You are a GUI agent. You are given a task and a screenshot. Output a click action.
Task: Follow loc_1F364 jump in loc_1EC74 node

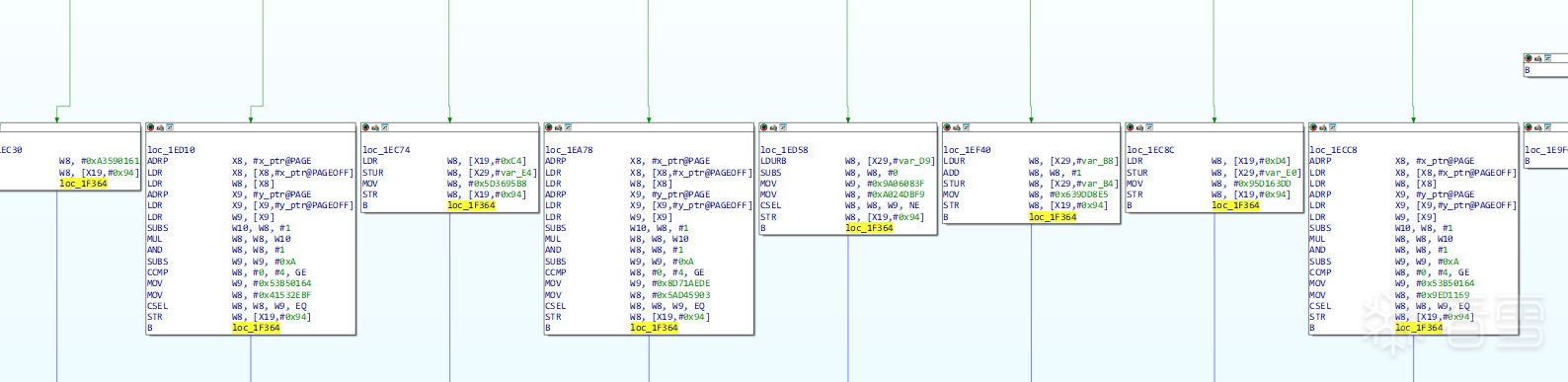click(471, 205)
